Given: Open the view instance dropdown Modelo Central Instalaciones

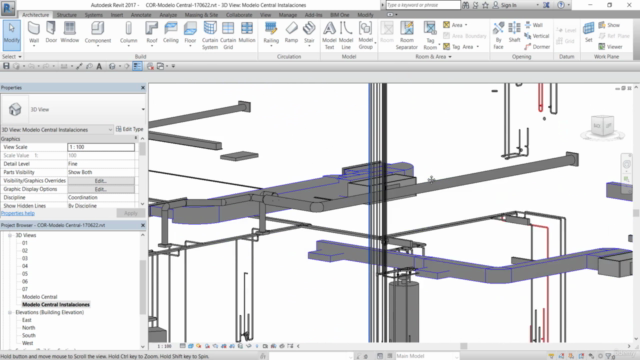Looking at the screenshot, I should coord(57,130).
